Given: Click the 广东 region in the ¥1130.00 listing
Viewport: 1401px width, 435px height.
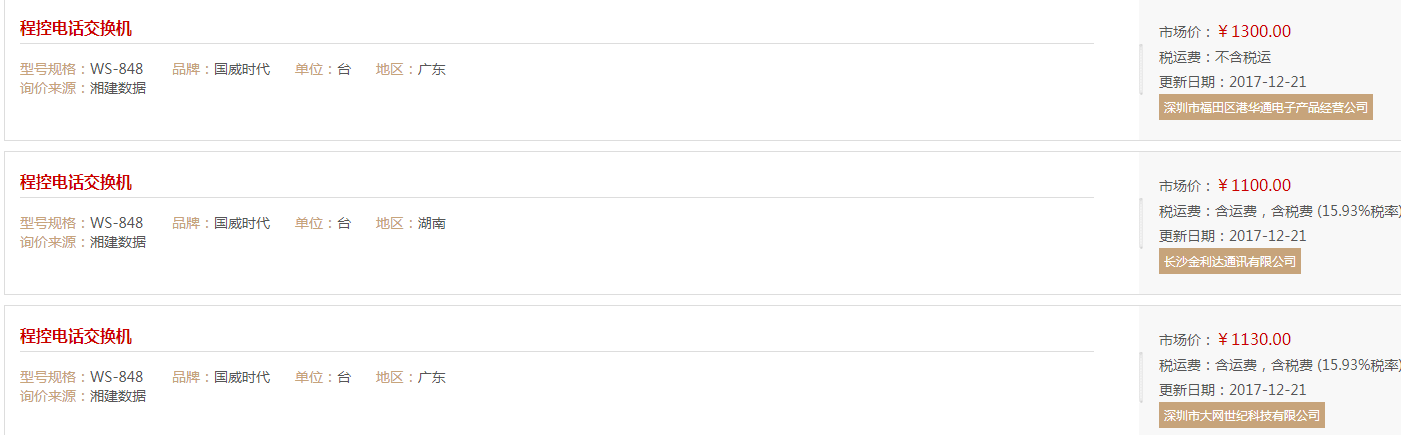Looking at the screenshot, I should [432, 377].
